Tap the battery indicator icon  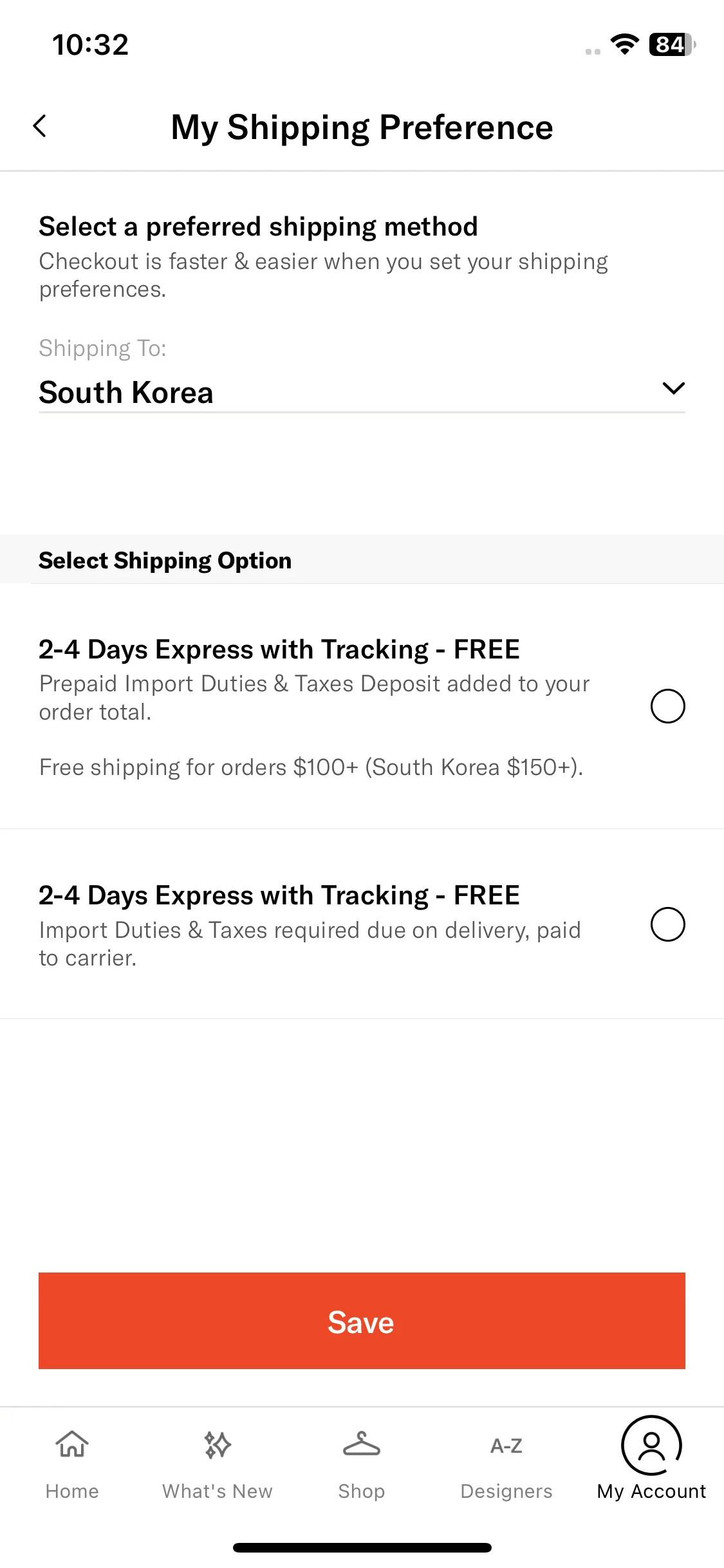pos(673,44)
